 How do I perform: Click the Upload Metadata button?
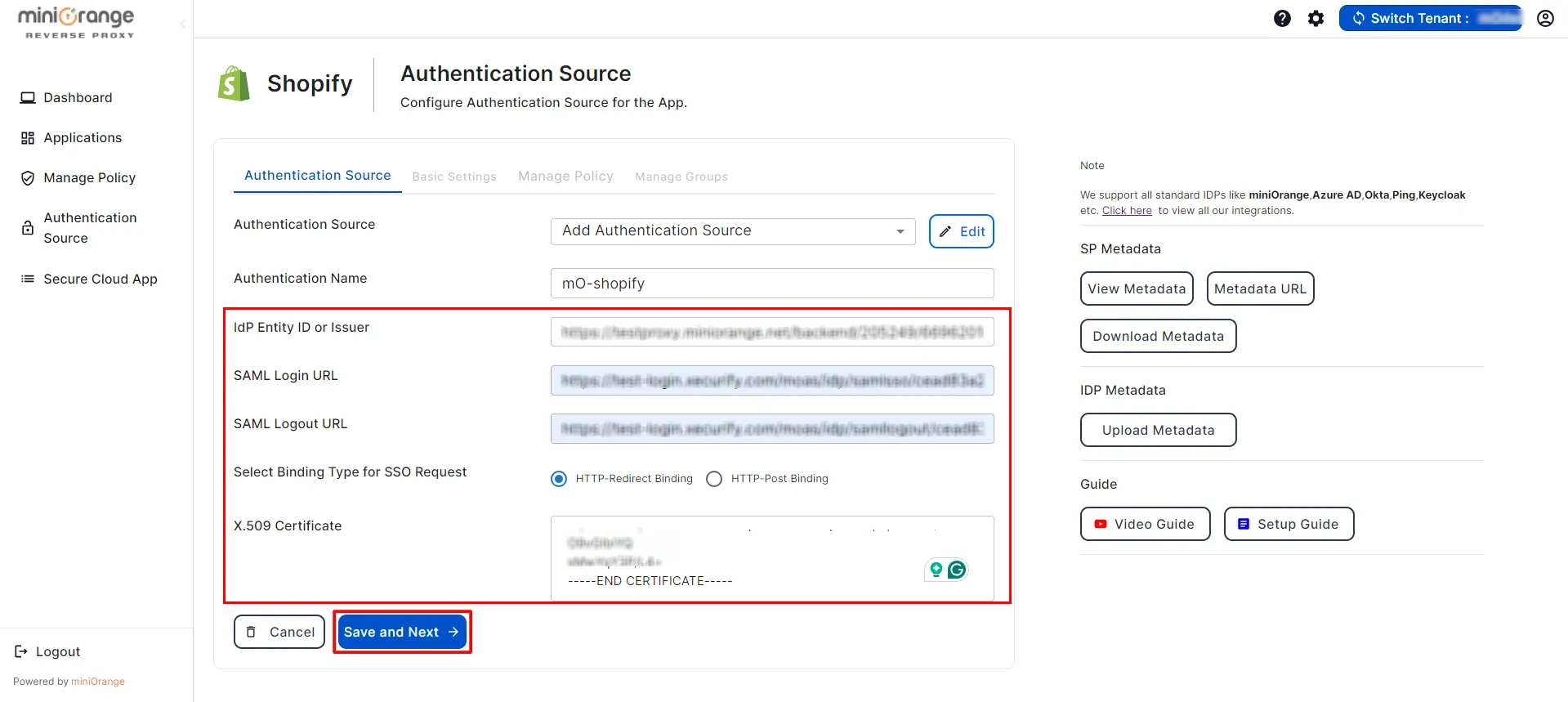1158,430
